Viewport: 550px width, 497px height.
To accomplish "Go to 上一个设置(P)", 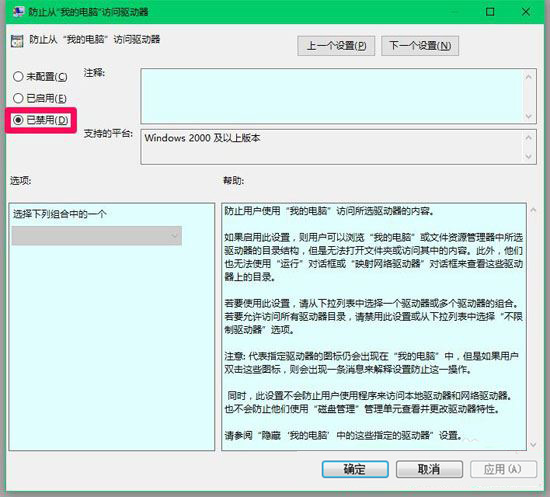I will [336, 46].
